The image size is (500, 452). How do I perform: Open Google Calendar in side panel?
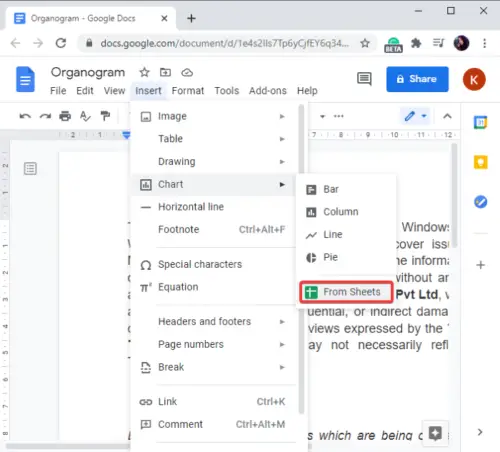480,122
